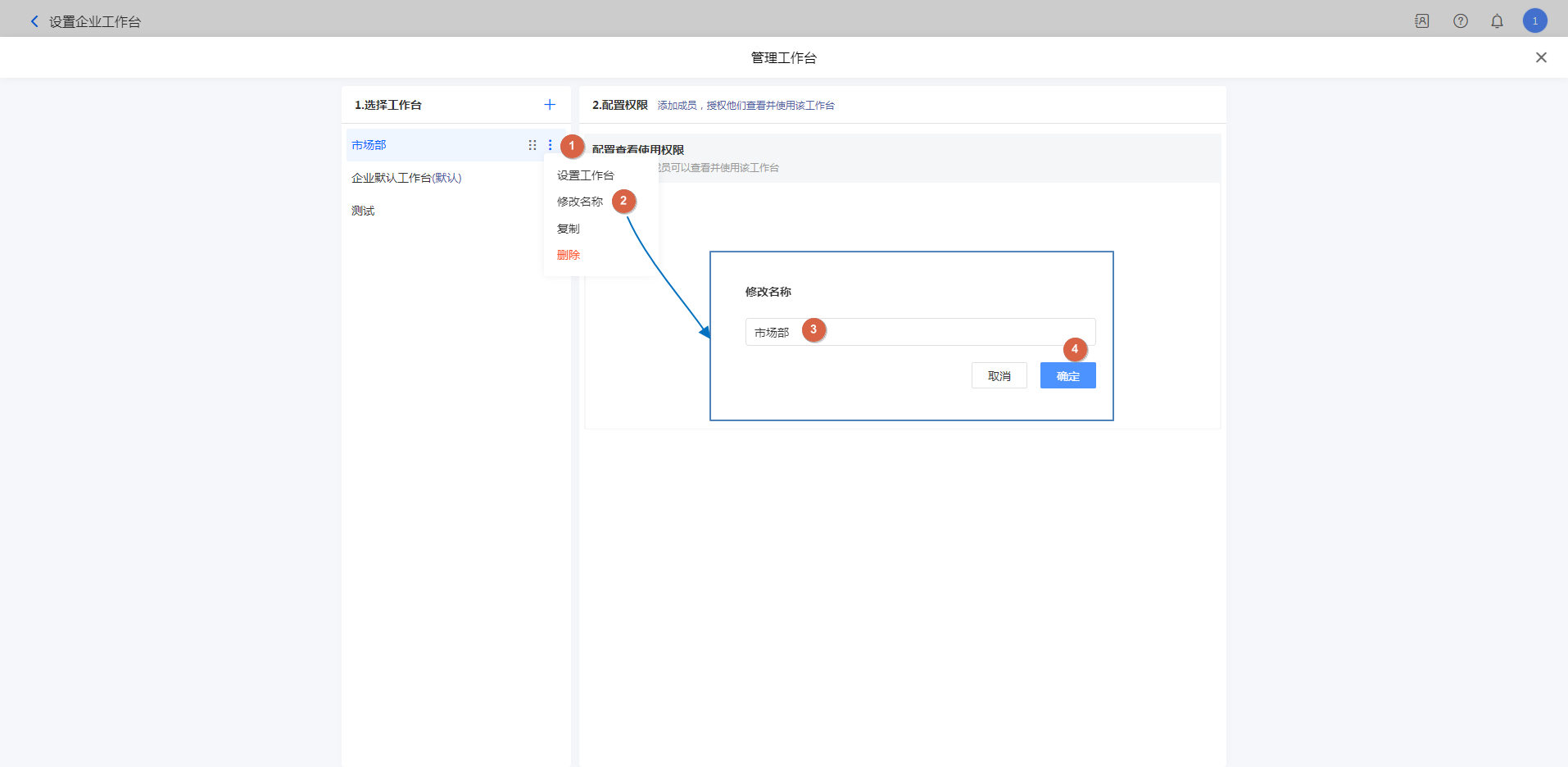The image size is (1568, 767).
Task: Click the red 删除 menu option
Action: point(568,255)
